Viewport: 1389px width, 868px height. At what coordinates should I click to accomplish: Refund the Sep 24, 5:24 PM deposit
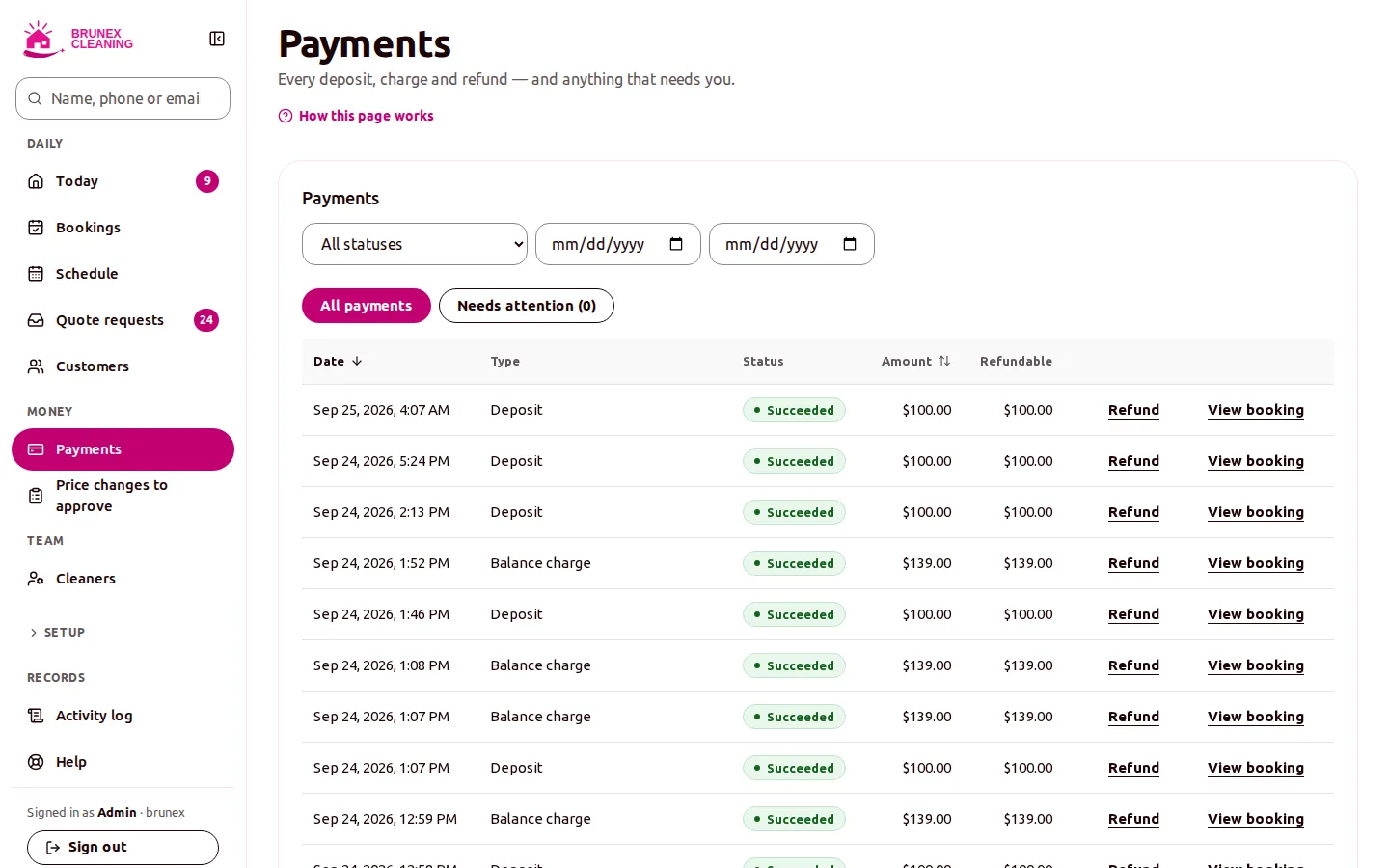tap(1133, 461)
